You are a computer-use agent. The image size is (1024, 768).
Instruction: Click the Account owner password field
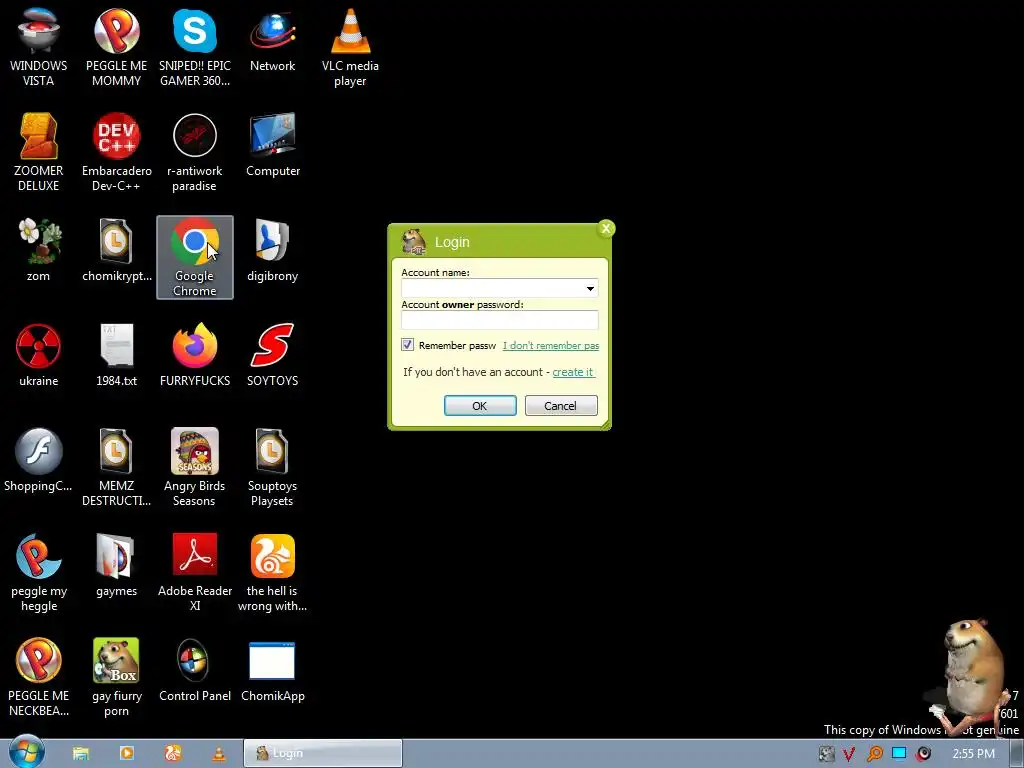tap(500, 320)
